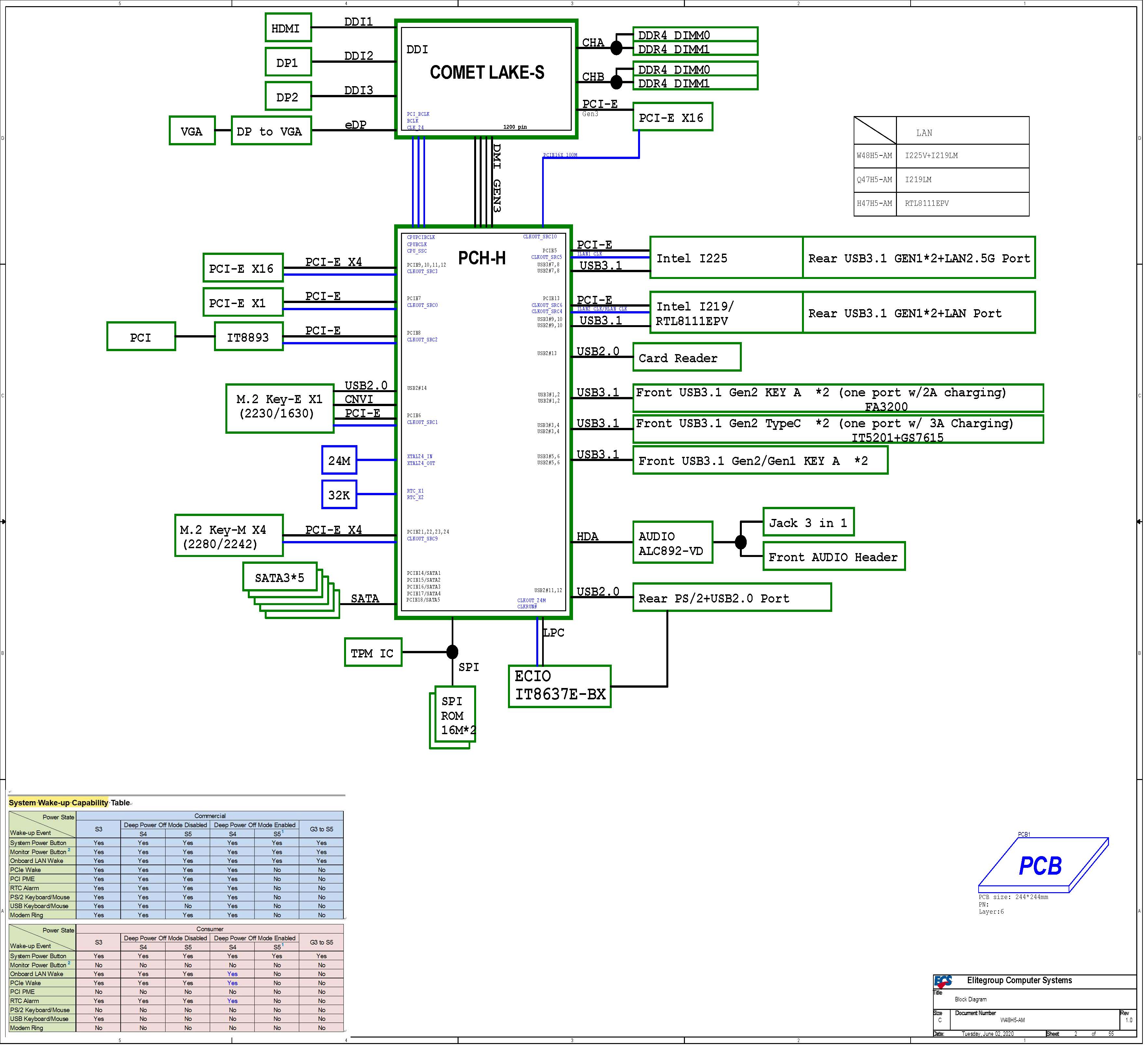
Task: Select the AUDIO ALC892-VD codec block
Action: pyautogui.click(x=673, y=542)
